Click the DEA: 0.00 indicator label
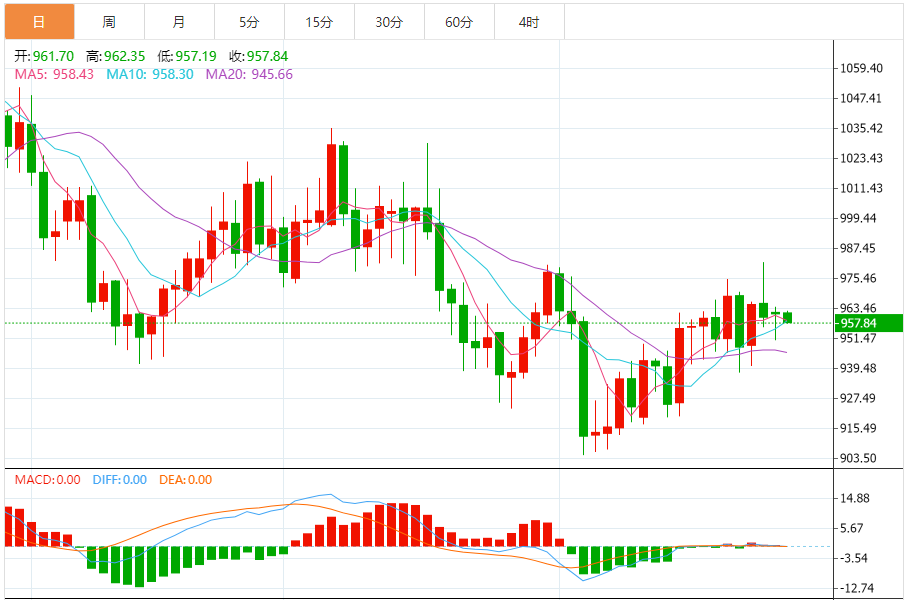 185,480
